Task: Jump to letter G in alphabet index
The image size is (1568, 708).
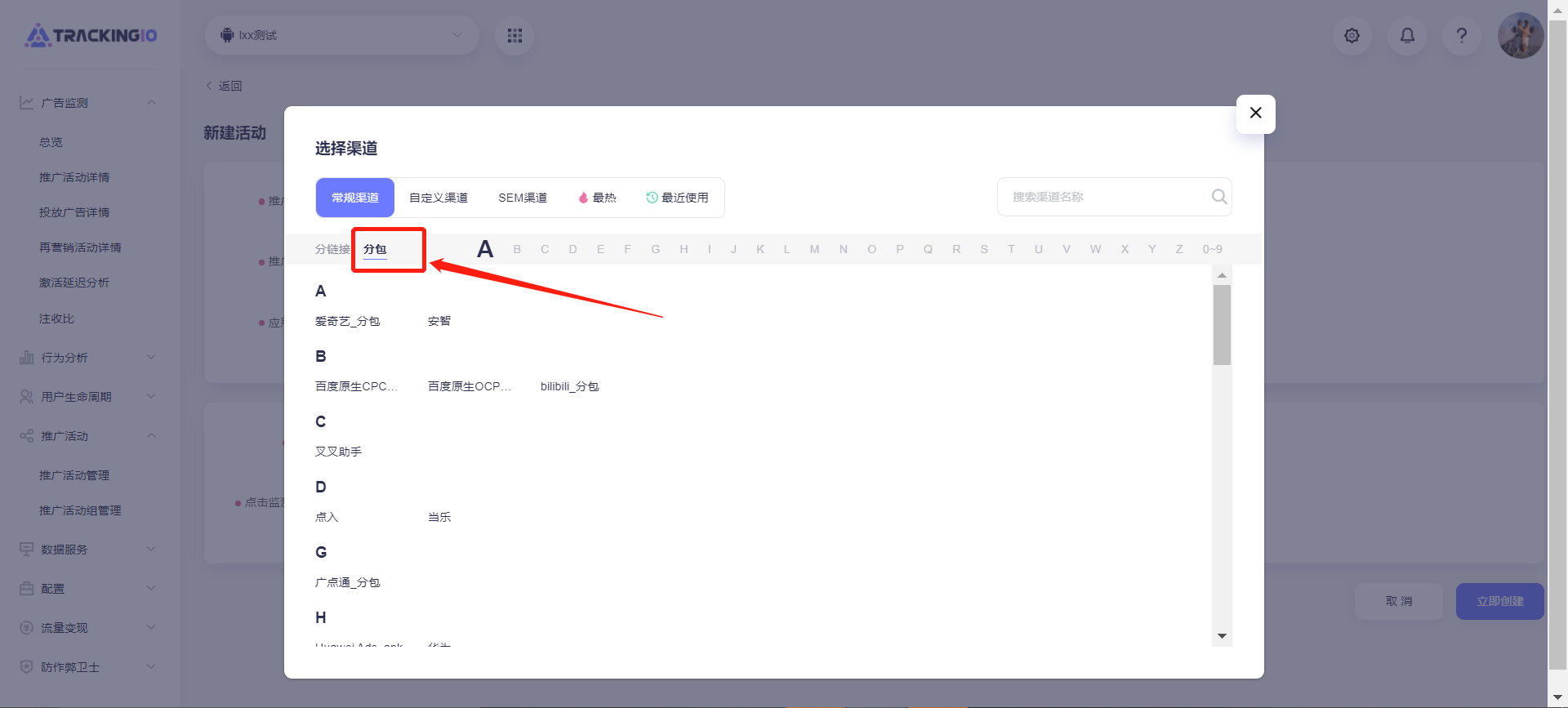Action: [x=655, y=249]
